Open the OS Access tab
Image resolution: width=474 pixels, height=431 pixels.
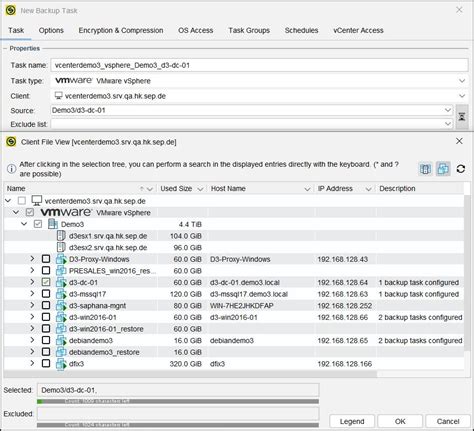(195, 30)
